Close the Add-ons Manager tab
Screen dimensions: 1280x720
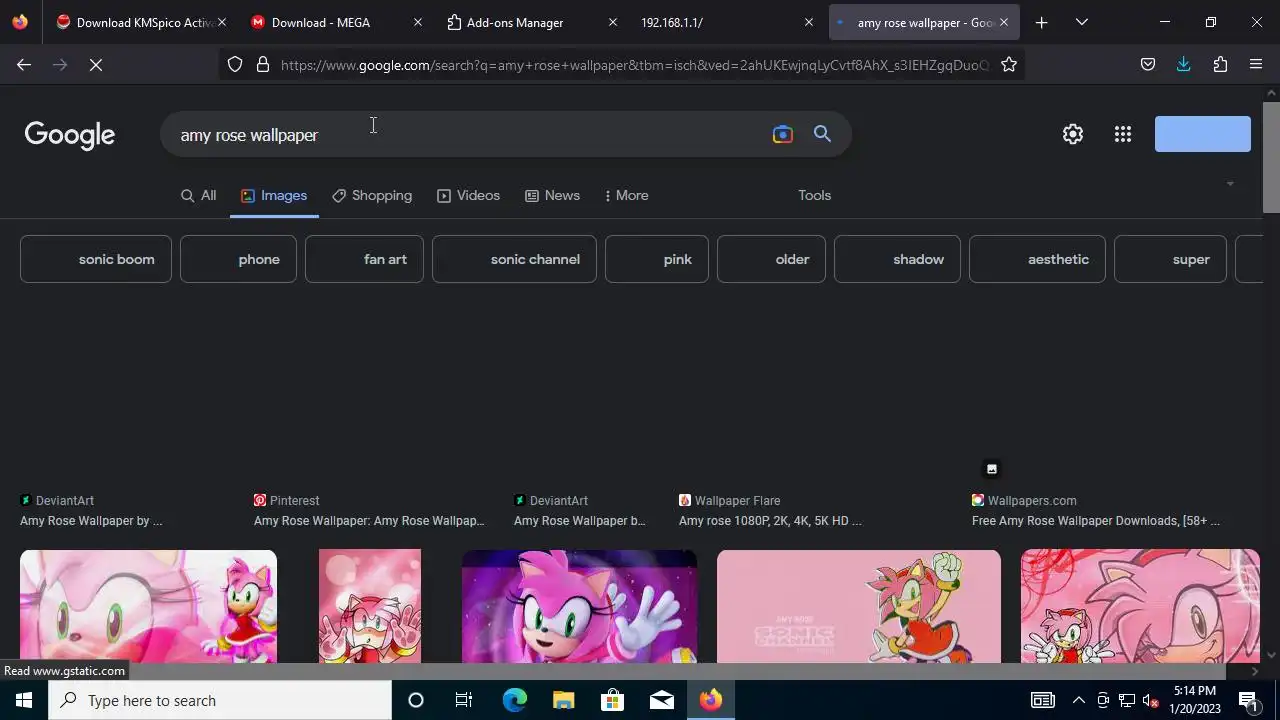[613, 22]
